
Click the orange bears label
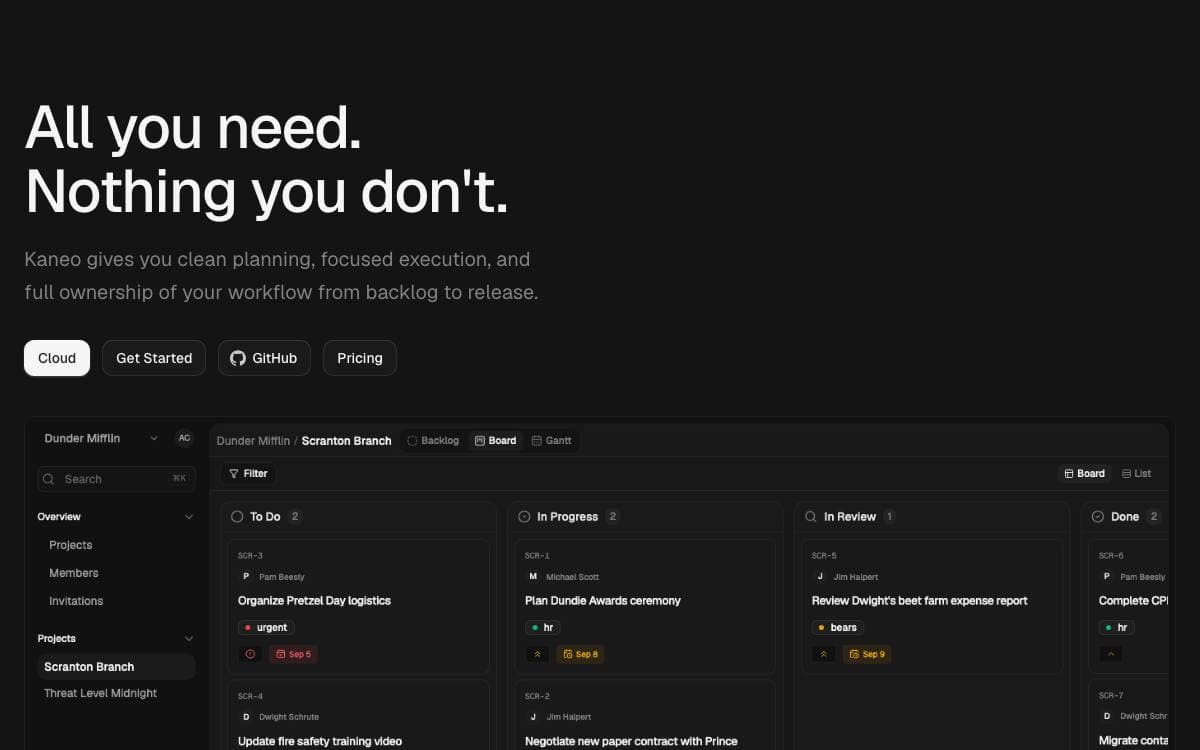(x=838, y=628)
